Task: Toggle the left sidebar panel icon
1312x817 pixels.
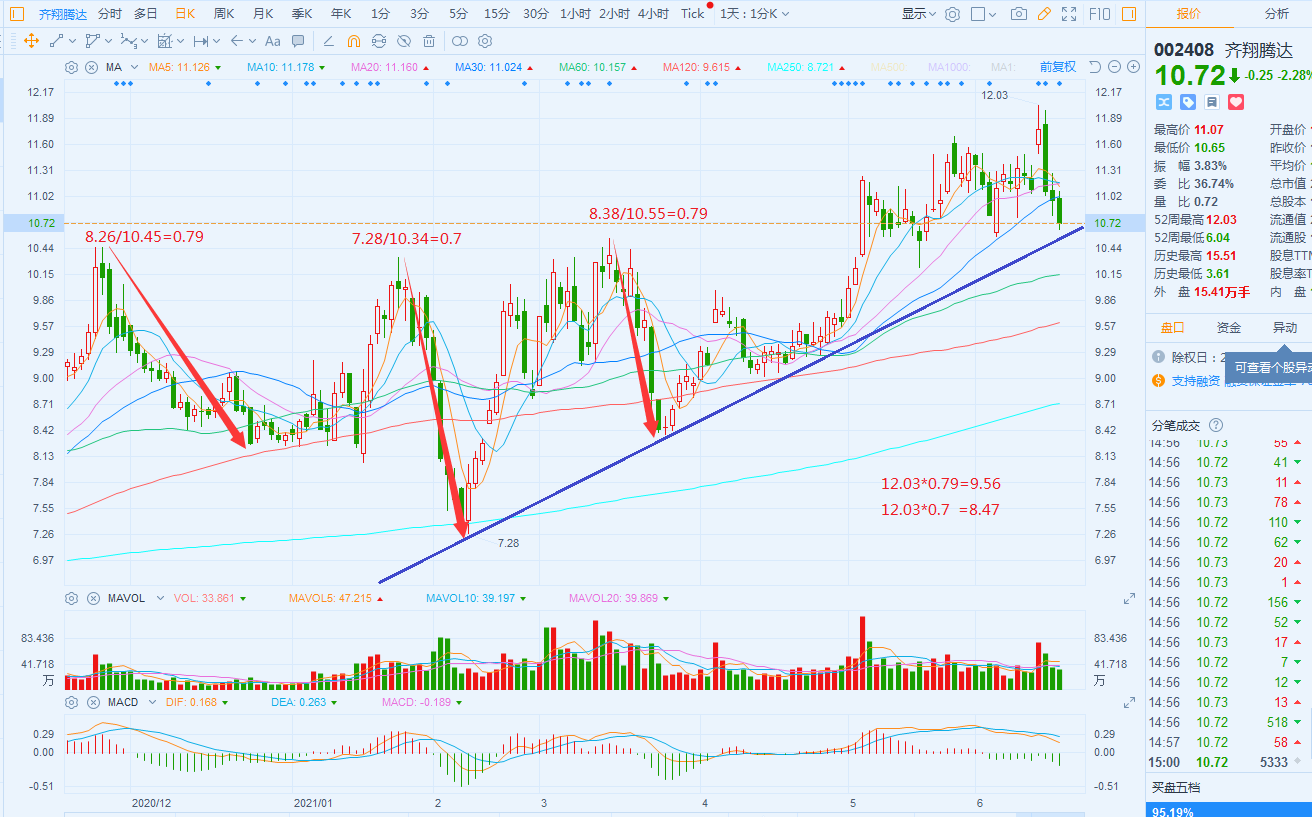Action: (x=17, y=14)
